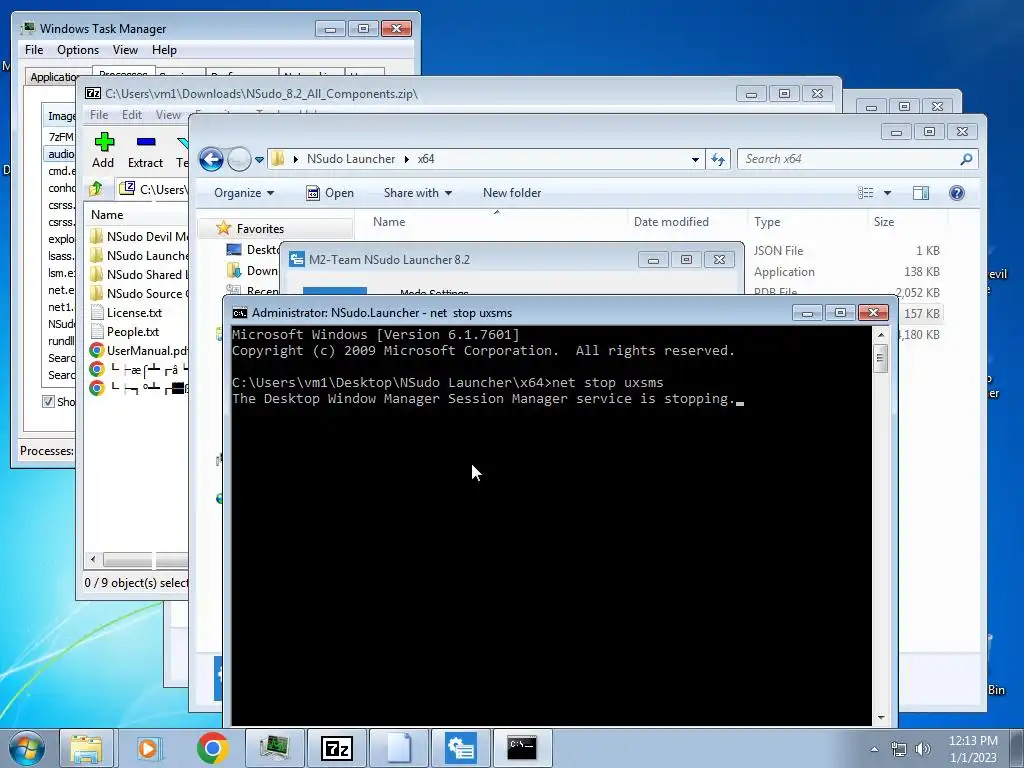Viewport: 1024px width, 768px height.
Task: Open the Organize dropdown
Action: [x=244, y=193]
